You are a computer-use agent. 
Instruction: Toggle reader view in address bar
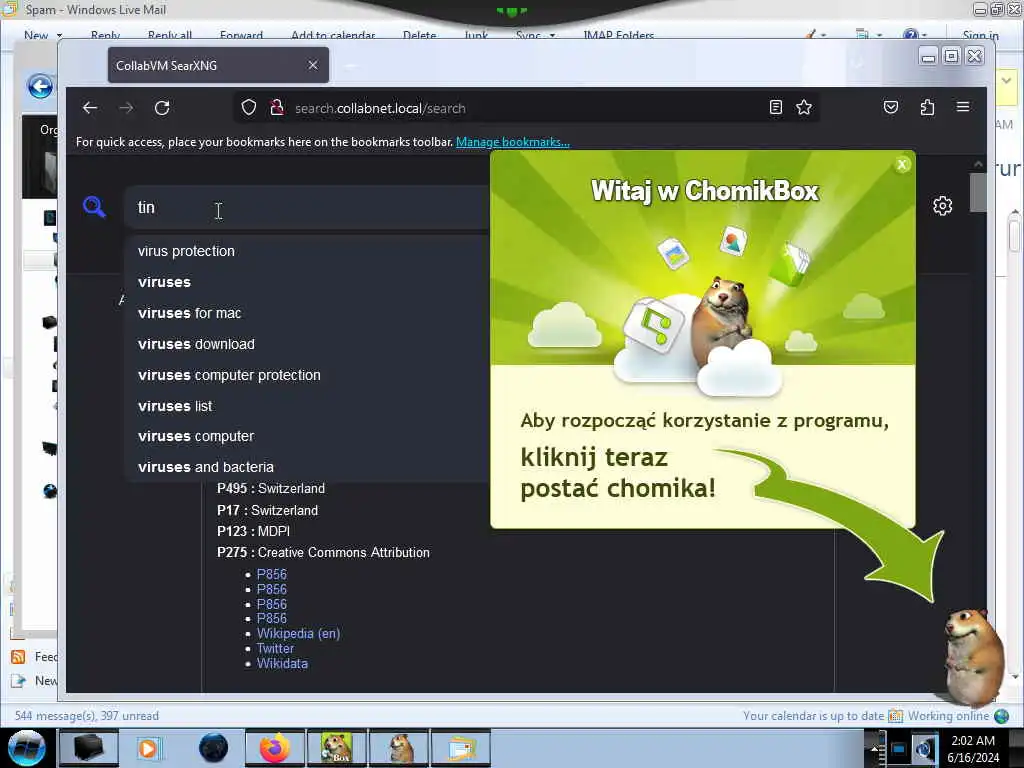(x=775, y=107)
